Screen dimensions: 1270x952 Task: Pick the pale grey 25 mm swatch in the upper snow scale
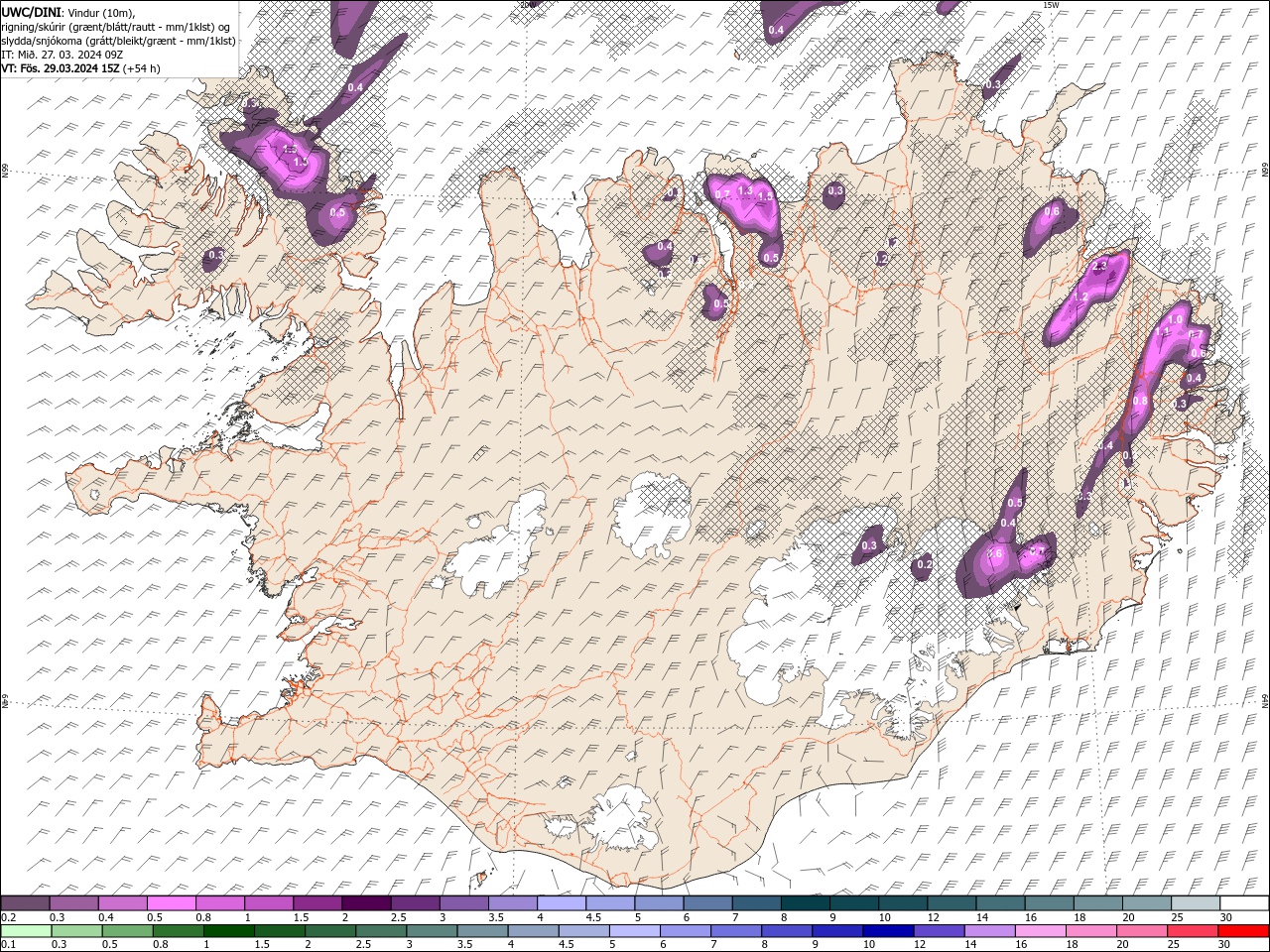[1196, 903]
